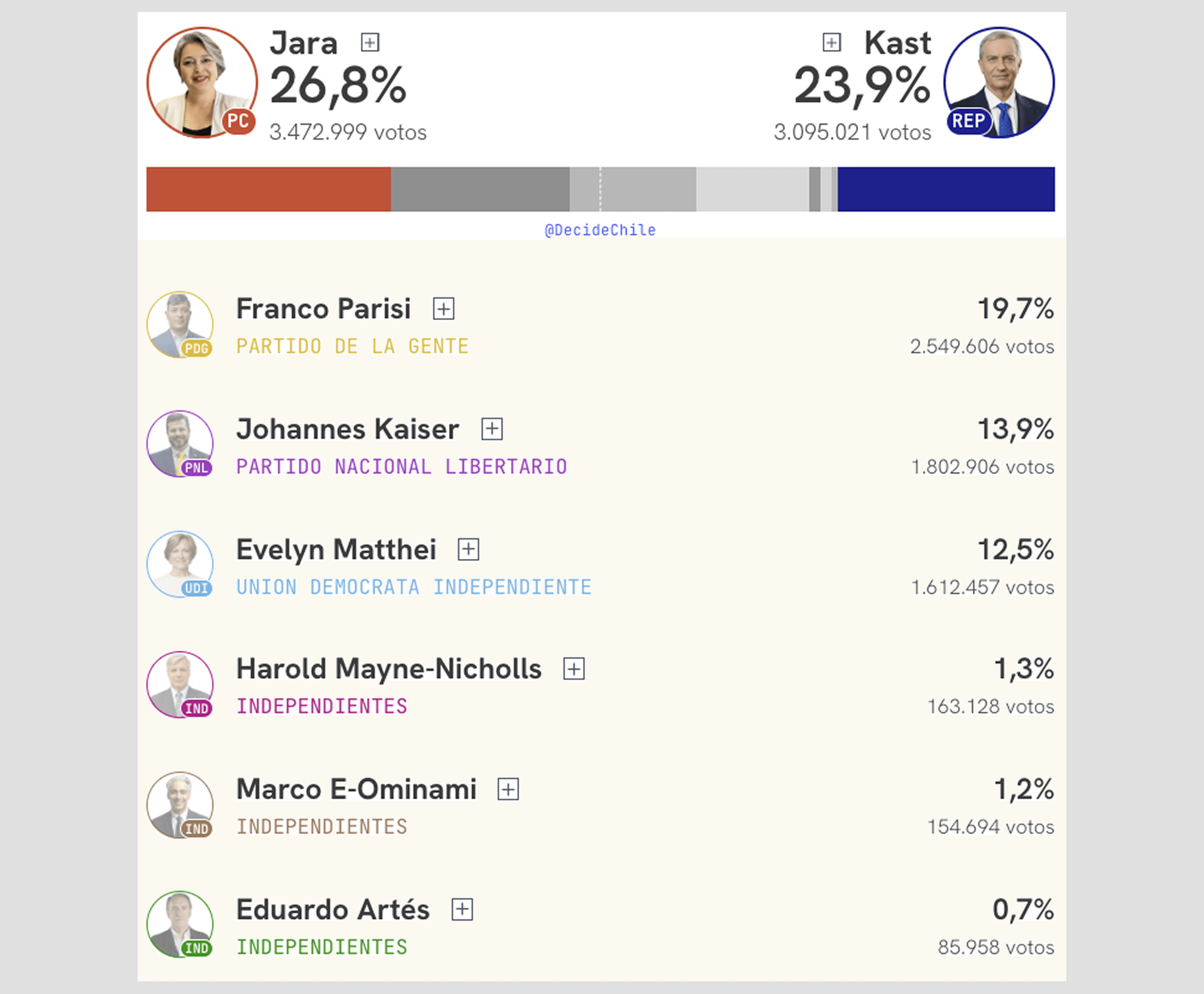This screenshot has height=994, width=1204.
Task: Open the plus box beside Marco E-Ominami
Action: pyautogui.click(x=508, y=789)
